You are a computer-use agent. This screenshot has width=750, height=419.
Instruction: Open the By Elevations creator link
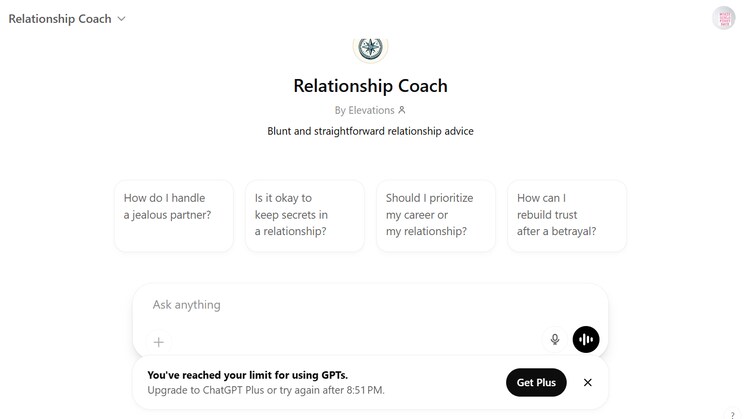pos(365,110)
